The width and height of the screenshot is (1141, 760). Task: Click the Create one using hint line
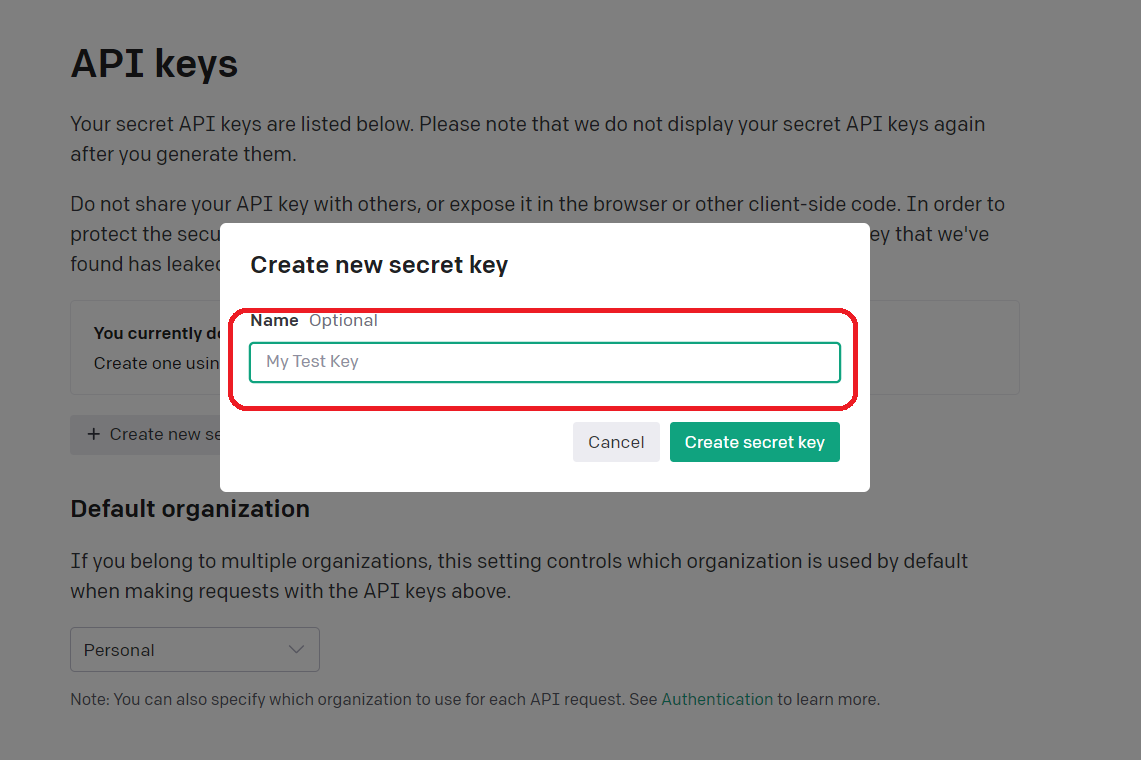point(156,363)
